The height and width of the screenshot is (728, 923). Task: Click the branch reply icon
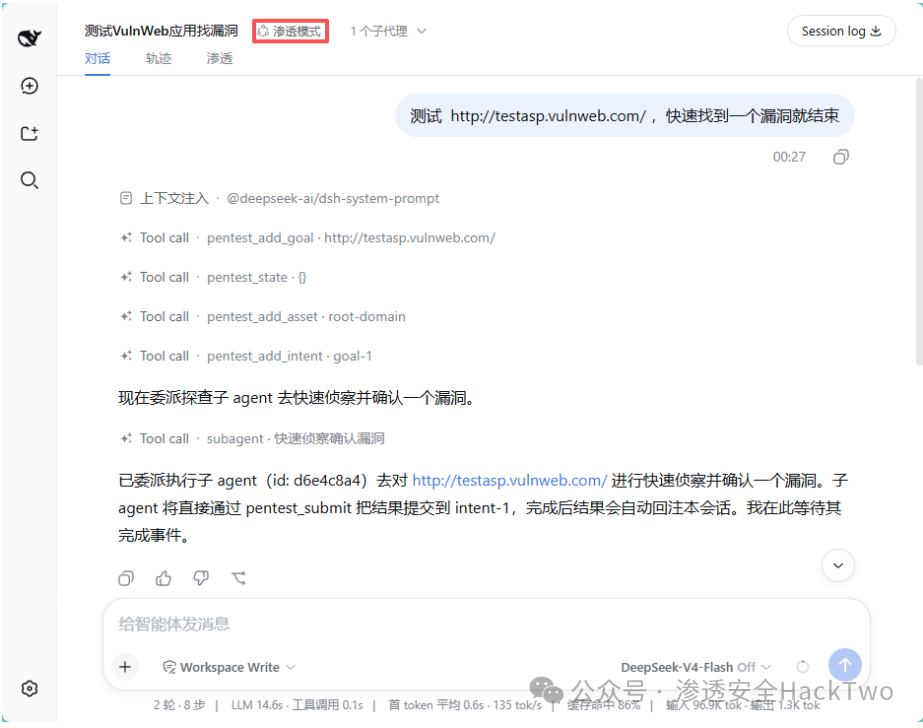tap(238, 579)
